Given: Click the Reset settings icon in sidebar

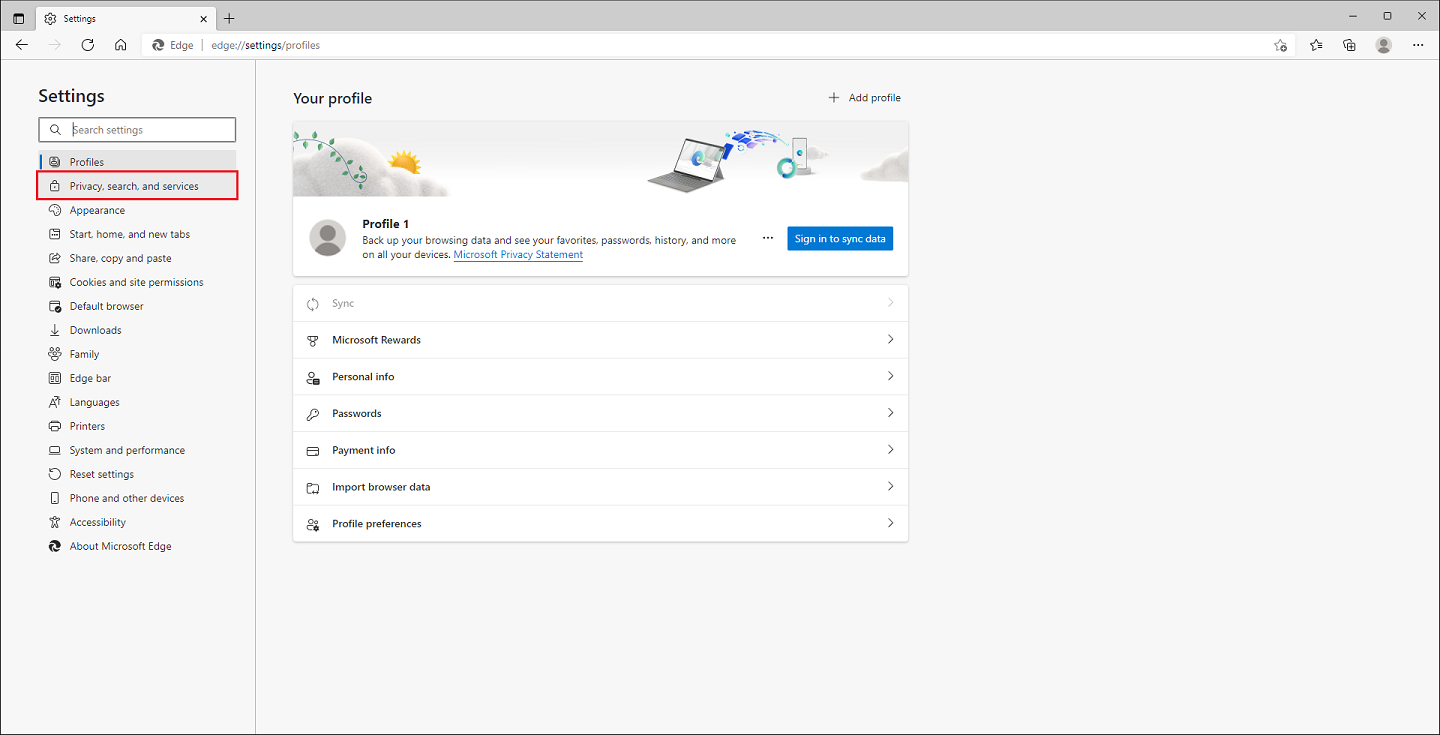Looking at the screenshot, I should (x=55, y=474).
